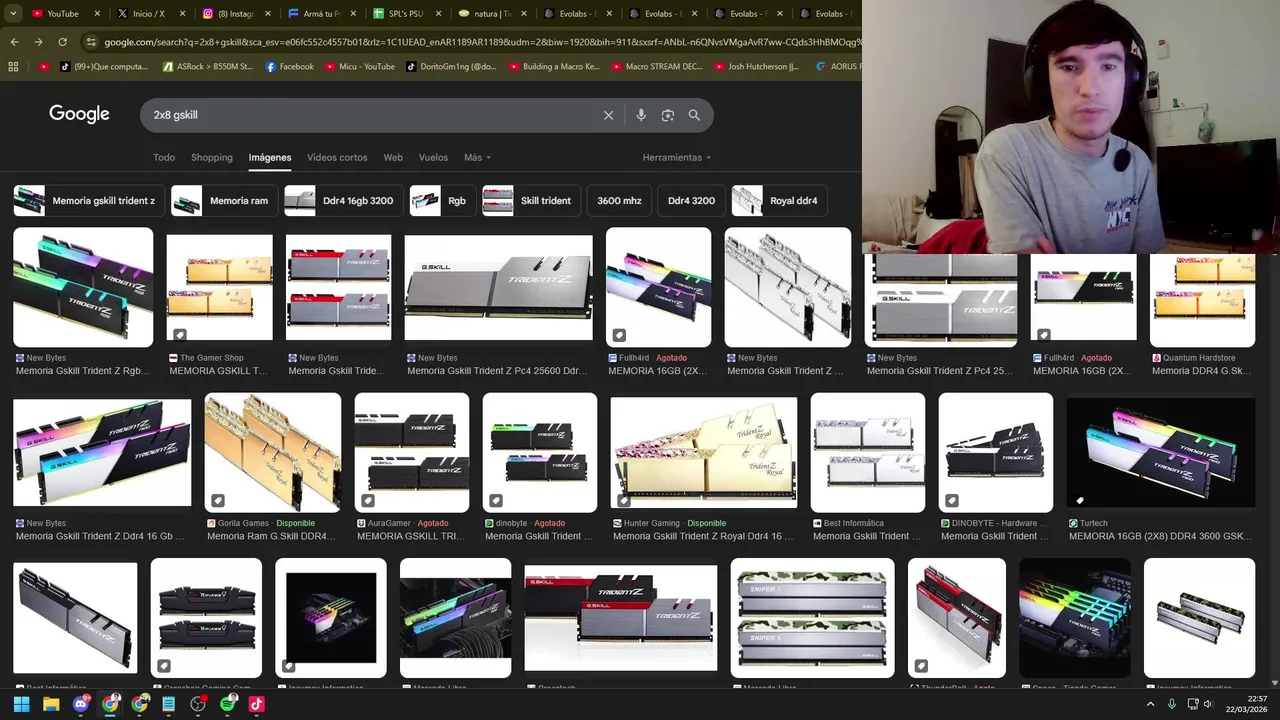Open The Gamer Shop gold RAM image
The width and height of the screenshot is (1280, 720).
point(219,287)
